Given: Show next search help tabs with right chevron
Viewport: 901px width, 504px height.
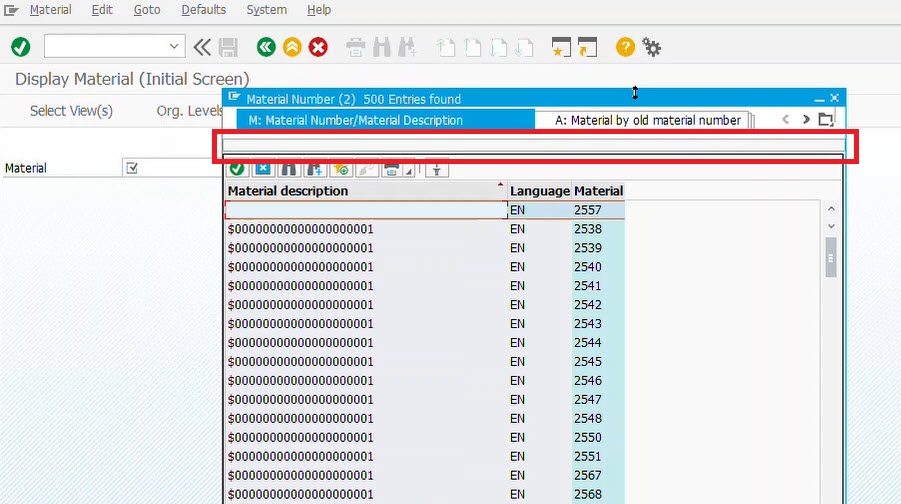Looking at the screenshot, I should point(806,120).
